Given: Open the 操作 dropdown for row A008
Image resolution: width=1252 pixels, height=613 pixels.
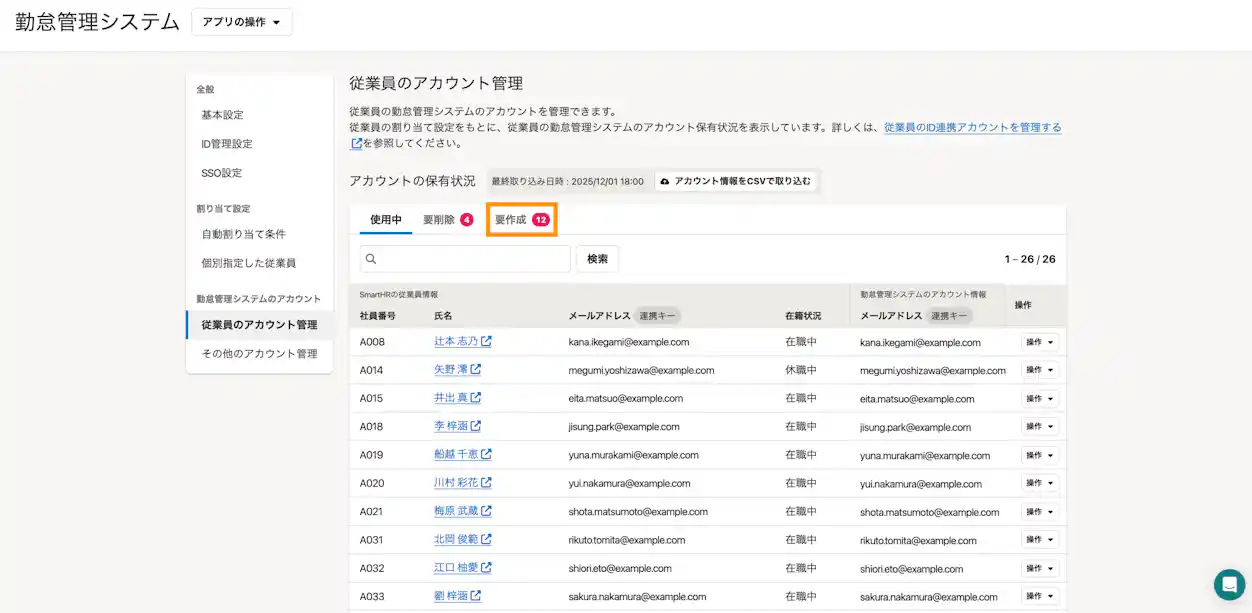Looking at the screenshot, I should [x=1040, y=341].
